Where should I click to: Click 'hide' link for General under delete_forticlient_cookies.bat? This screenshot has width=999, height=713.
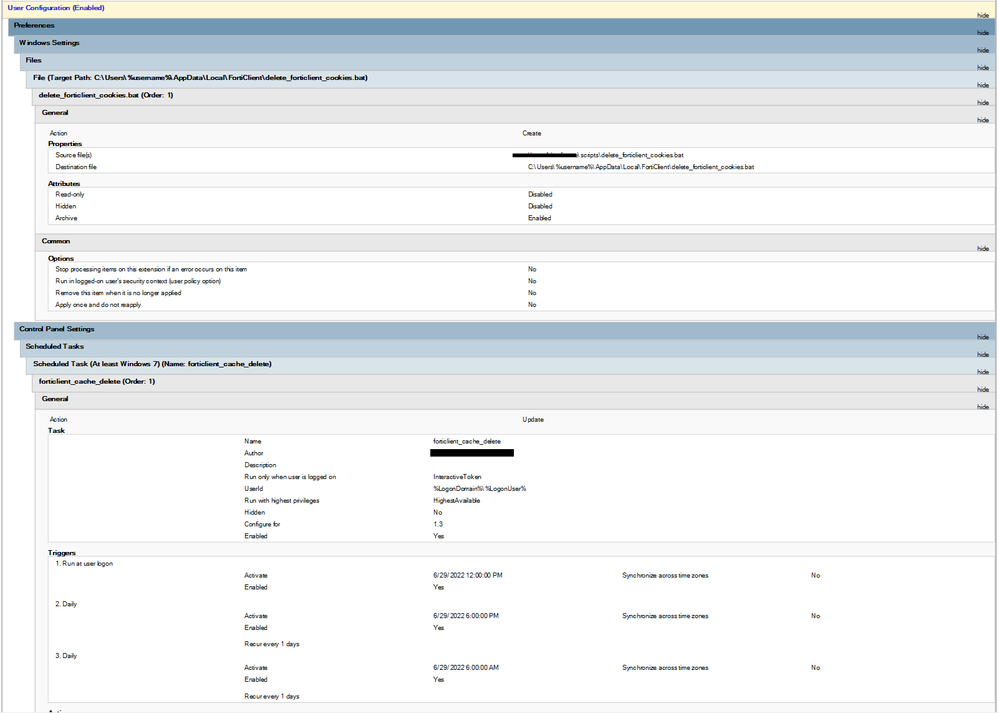[x=984, y=120]
